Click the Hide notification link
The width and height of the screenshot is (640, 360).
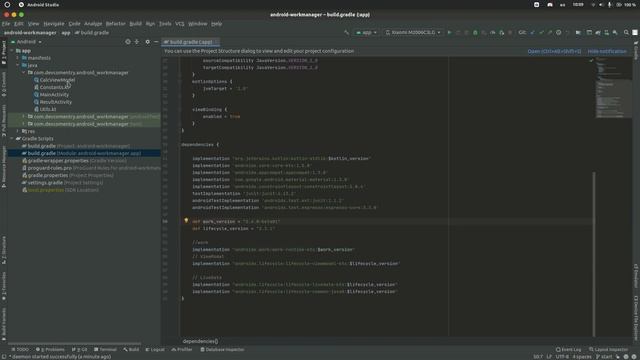(x=607, y=51)
